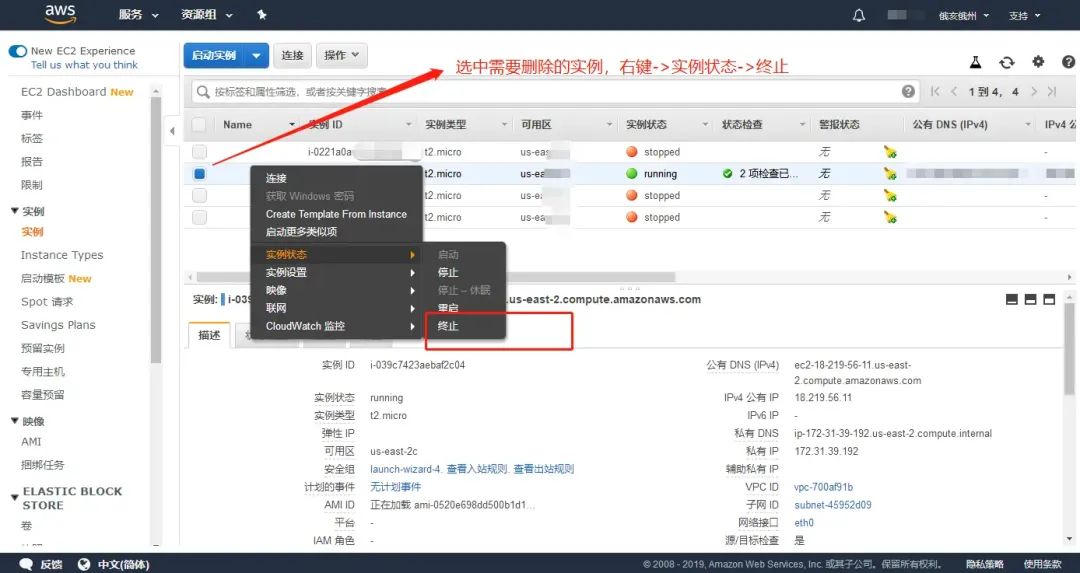Maximize the details pane with the last layout icon
Image resolution: width=1080 pixels, height=573 pixels.
point(1049,300)
